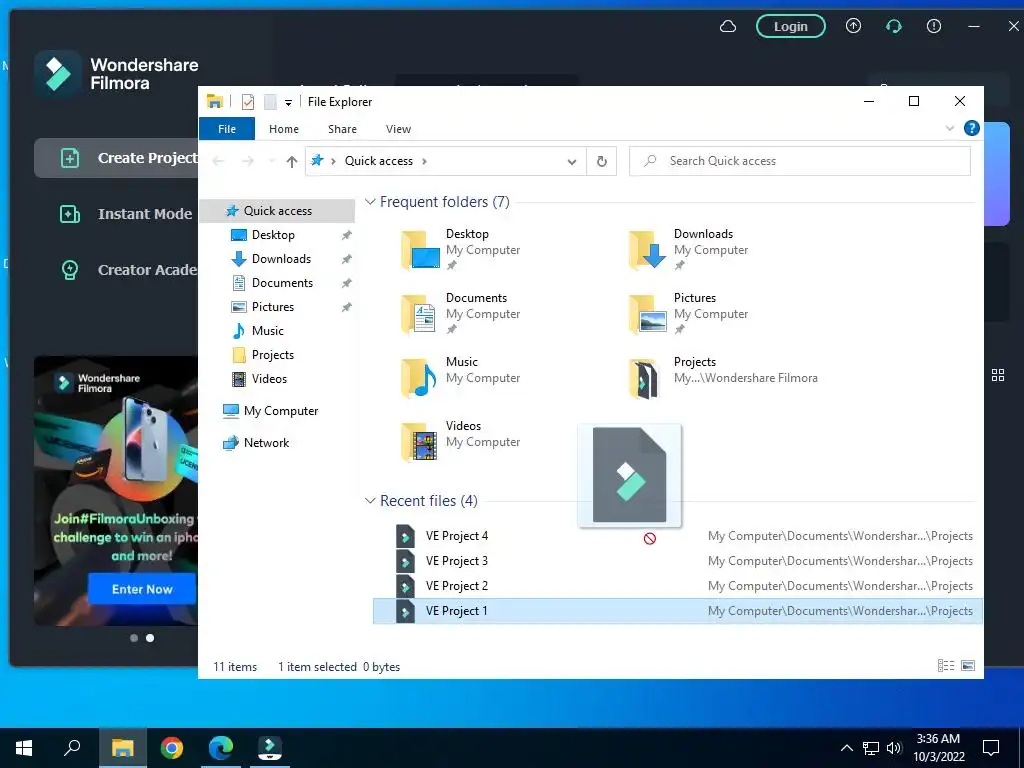Screen dimensions: 1024x768
Task: Open Filmora upload arrow icon
Action: pos(853,26)
